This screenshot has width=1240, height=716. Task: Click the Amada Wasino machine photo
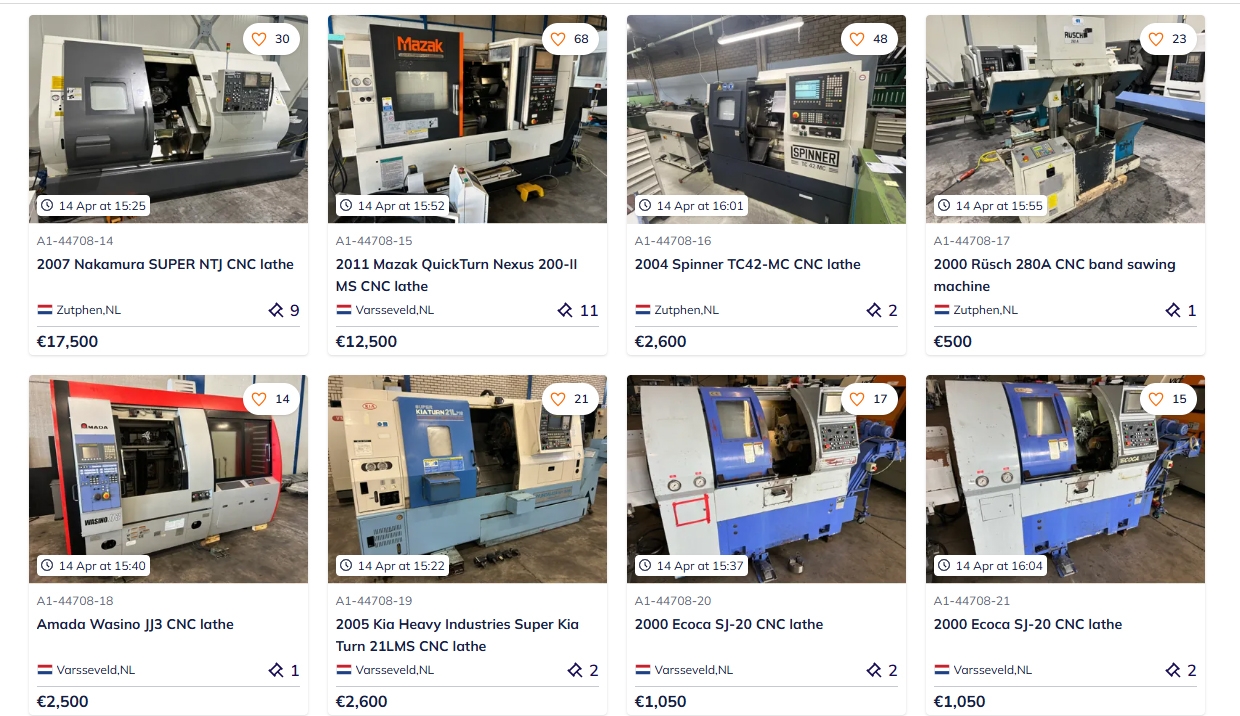[x=168, y=479]
